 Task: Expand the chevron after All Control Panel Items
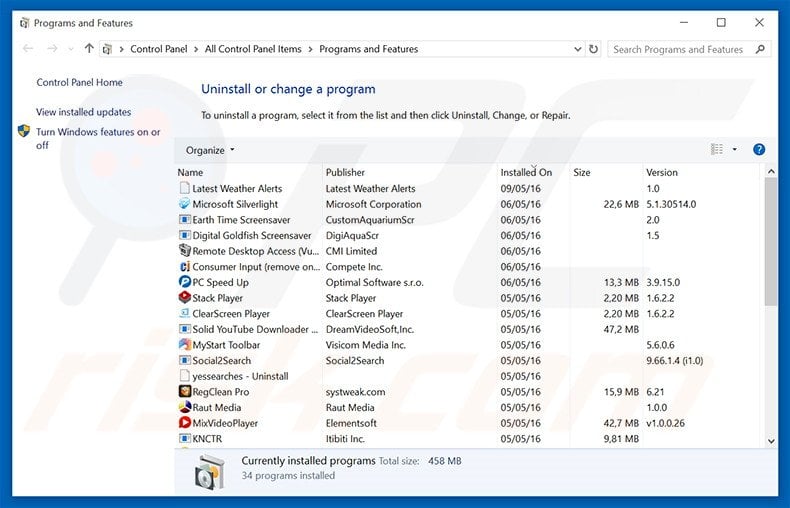click(x=310, y=49)
